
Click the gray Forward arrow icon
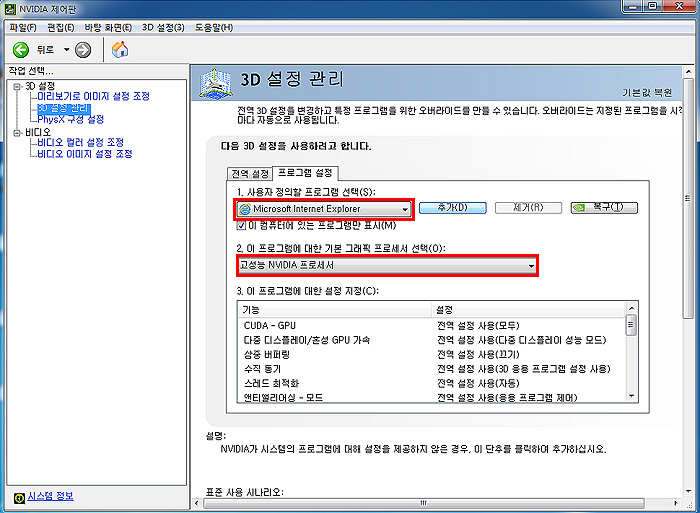click(83, 50)
